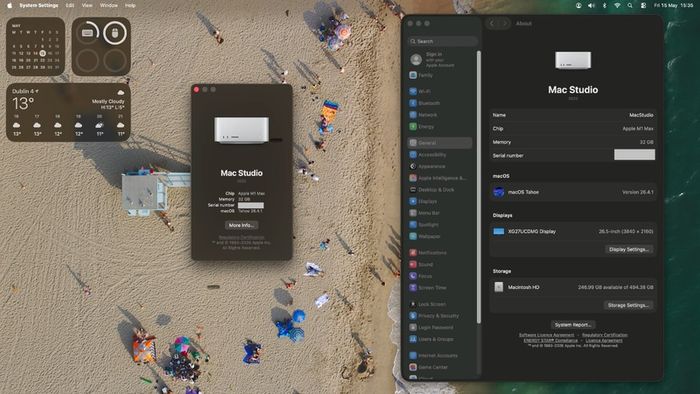The width and height of the screenshot is (700, 394).
Task: Click the mouse battery widget ring
Action: pyautogui.click(x=115, y=33)
